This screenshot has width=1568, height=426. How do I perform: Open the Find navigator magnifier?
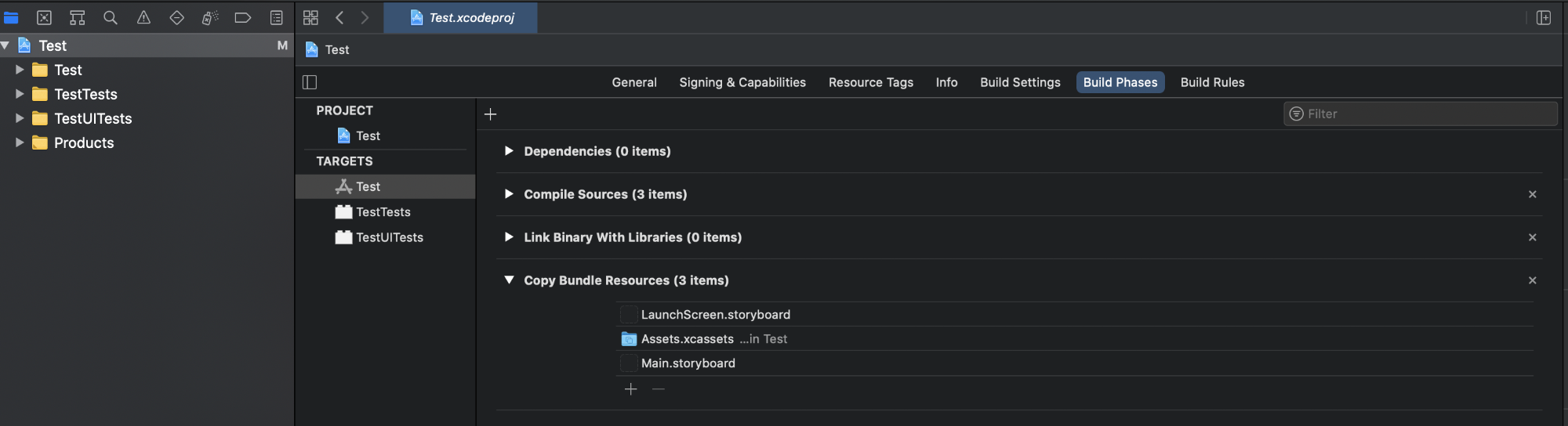111,17
